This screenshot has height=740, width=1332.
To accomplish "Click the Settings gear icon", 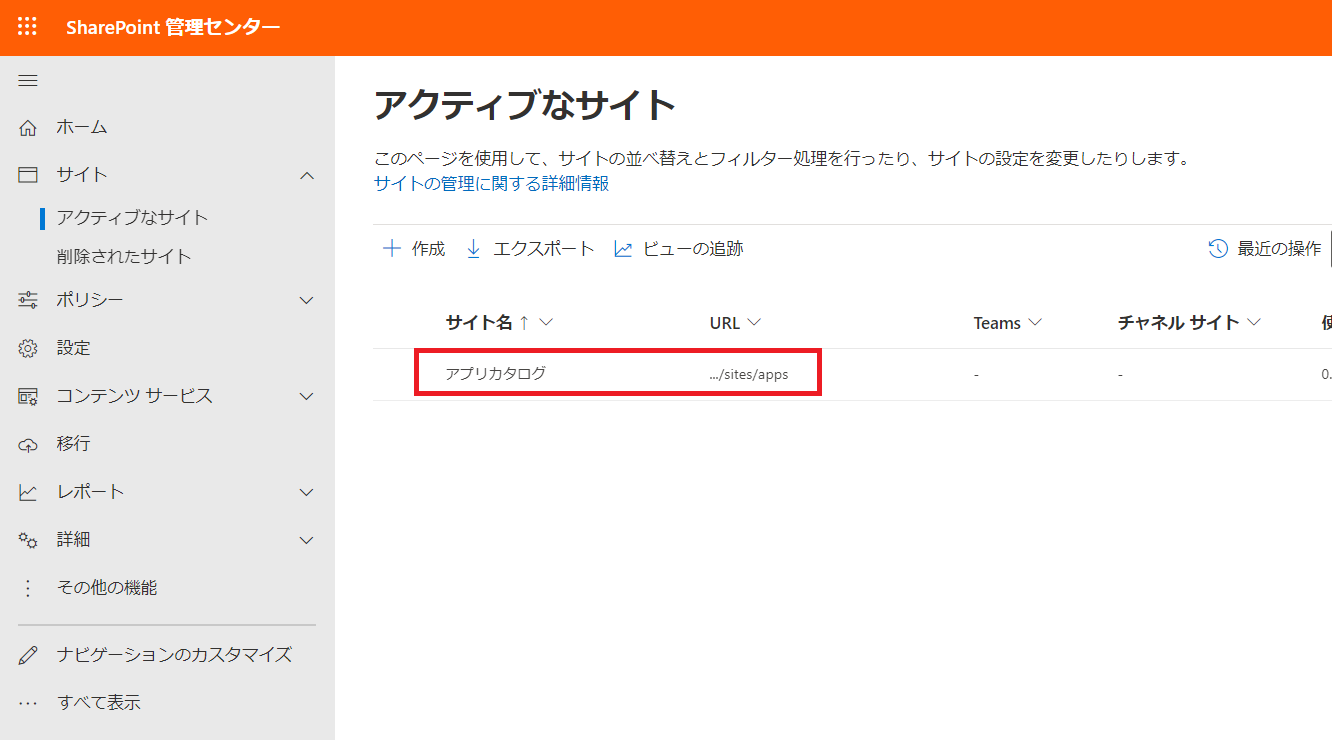I will (x=28, y=348).
